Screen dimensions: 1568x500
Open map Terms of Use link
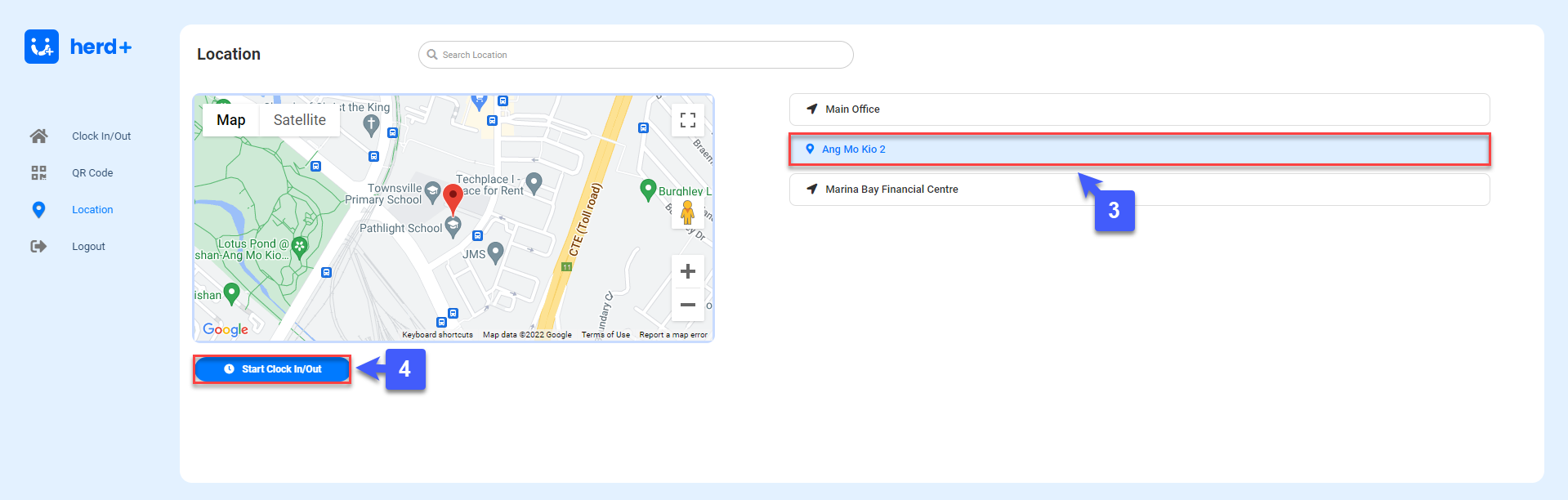(605, 335)
